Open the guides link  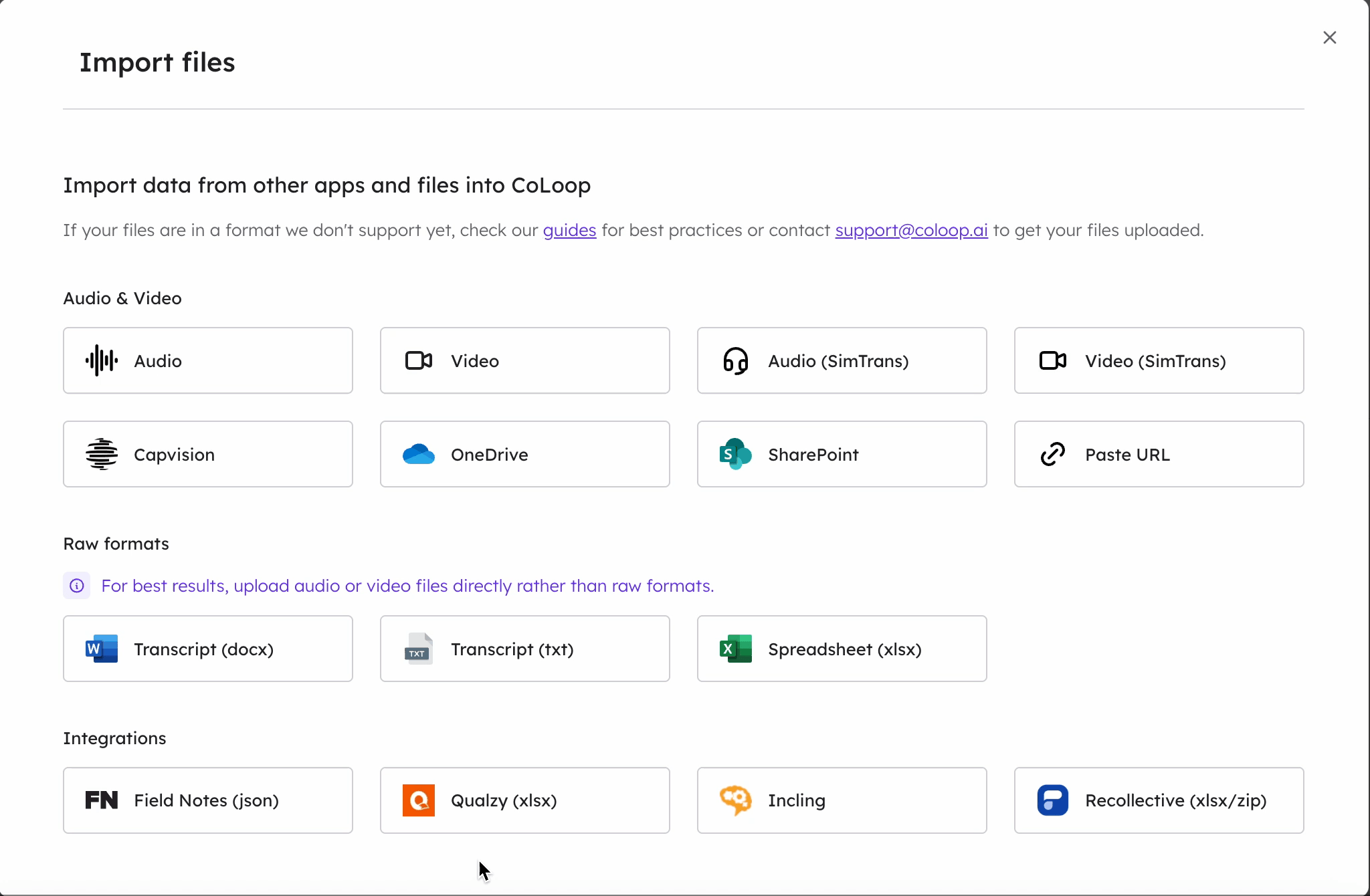(569, 231)
